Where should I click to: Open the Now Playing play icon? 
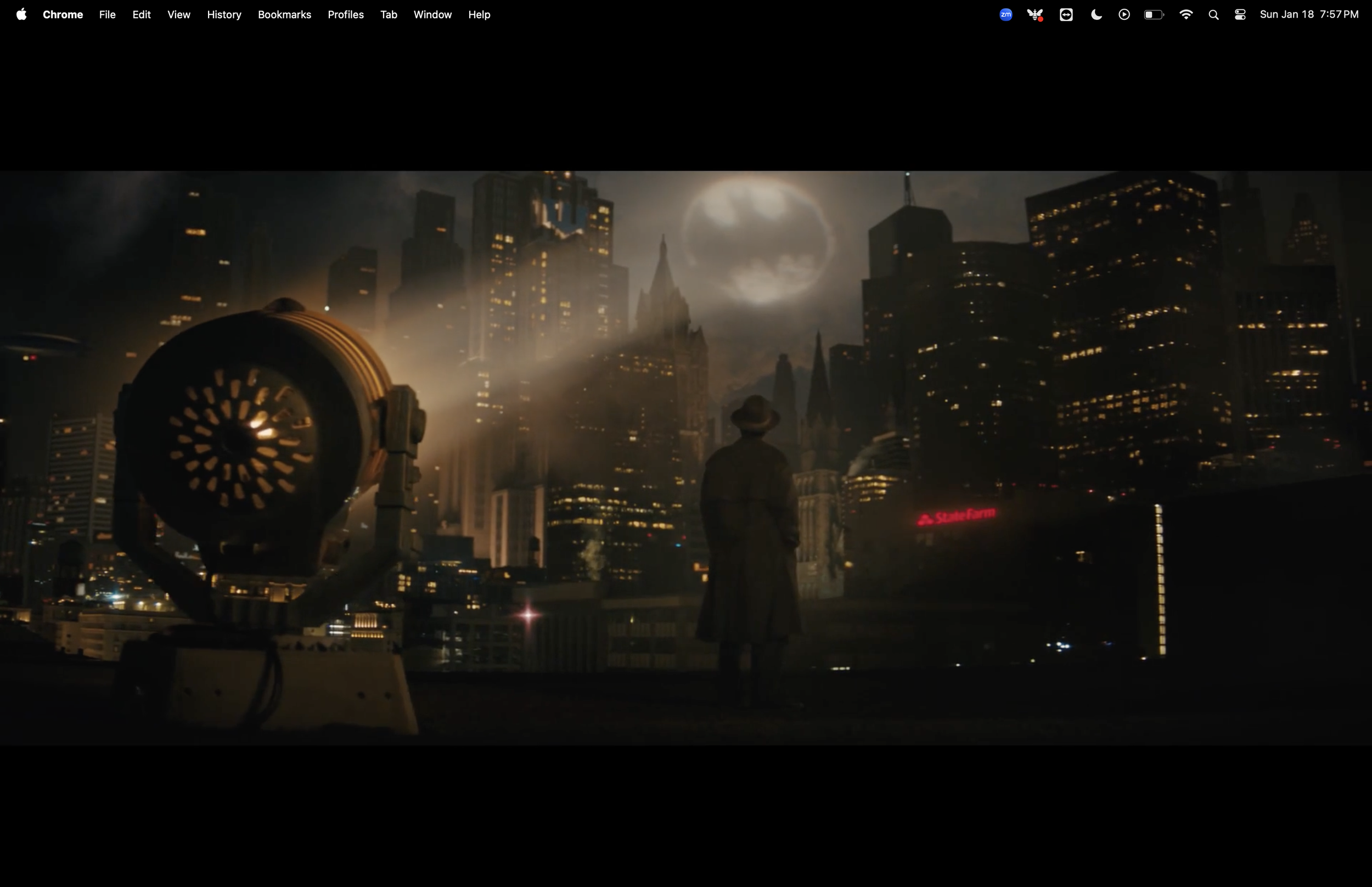click(x=1124, y=15)
